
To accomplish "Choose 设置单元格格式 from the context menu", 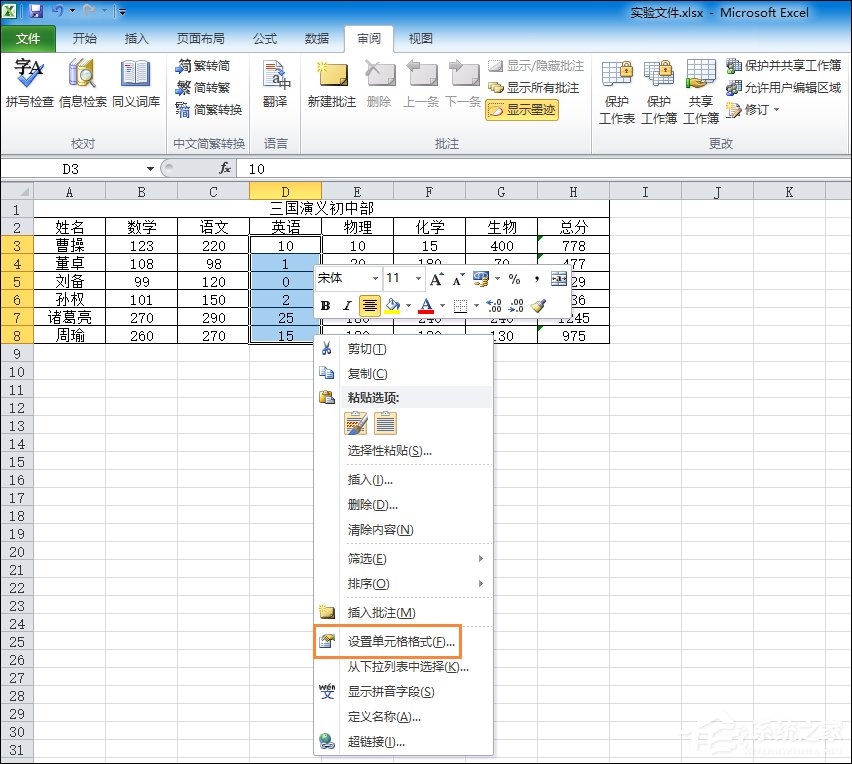I will (x=396, y=642).
